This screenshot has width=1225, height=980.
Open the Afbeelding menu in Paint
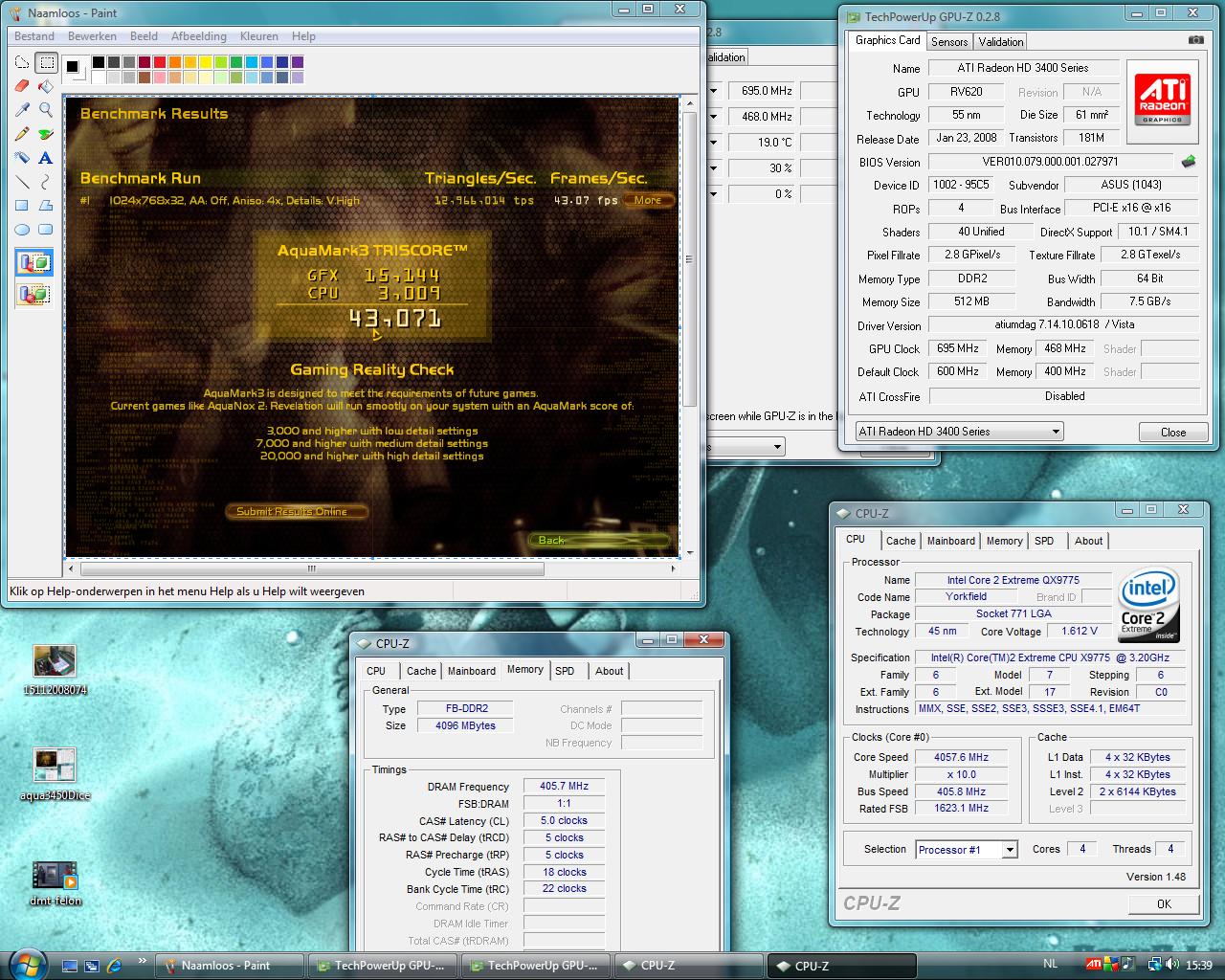199,36
